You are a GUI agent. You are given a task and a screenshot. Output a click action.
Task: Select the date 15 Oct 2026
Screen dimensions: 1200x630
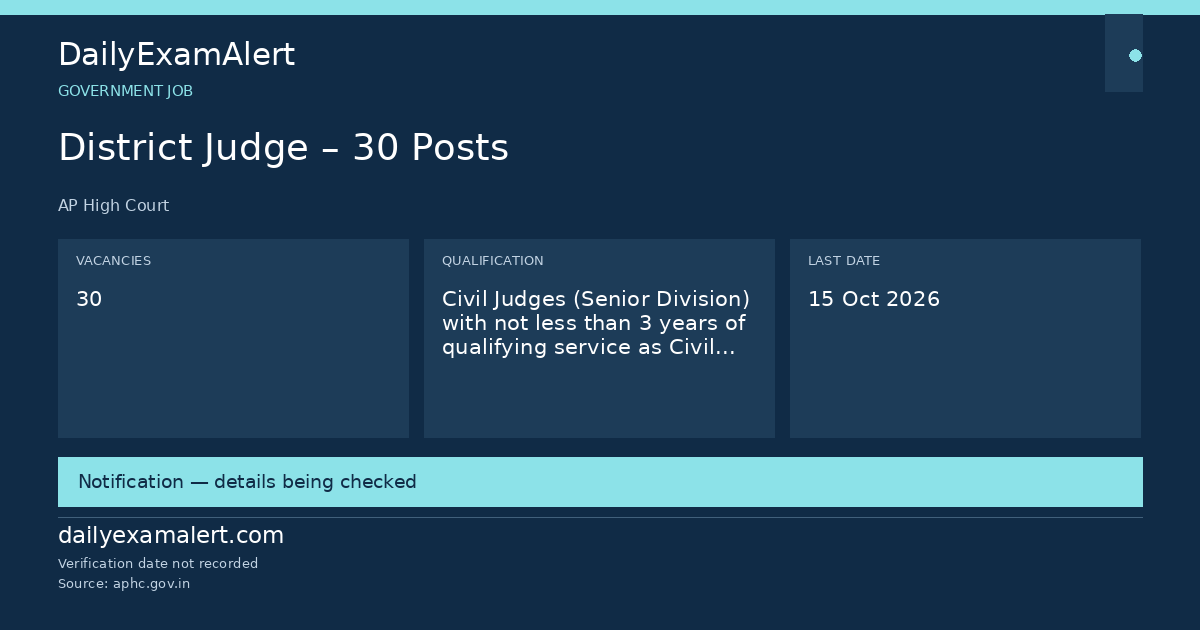pos(874,299)
